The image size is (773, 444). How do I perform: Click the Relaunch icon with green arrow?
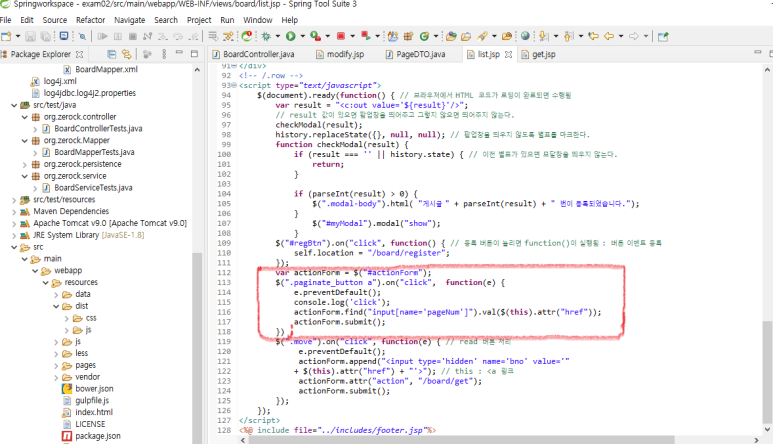365,36
